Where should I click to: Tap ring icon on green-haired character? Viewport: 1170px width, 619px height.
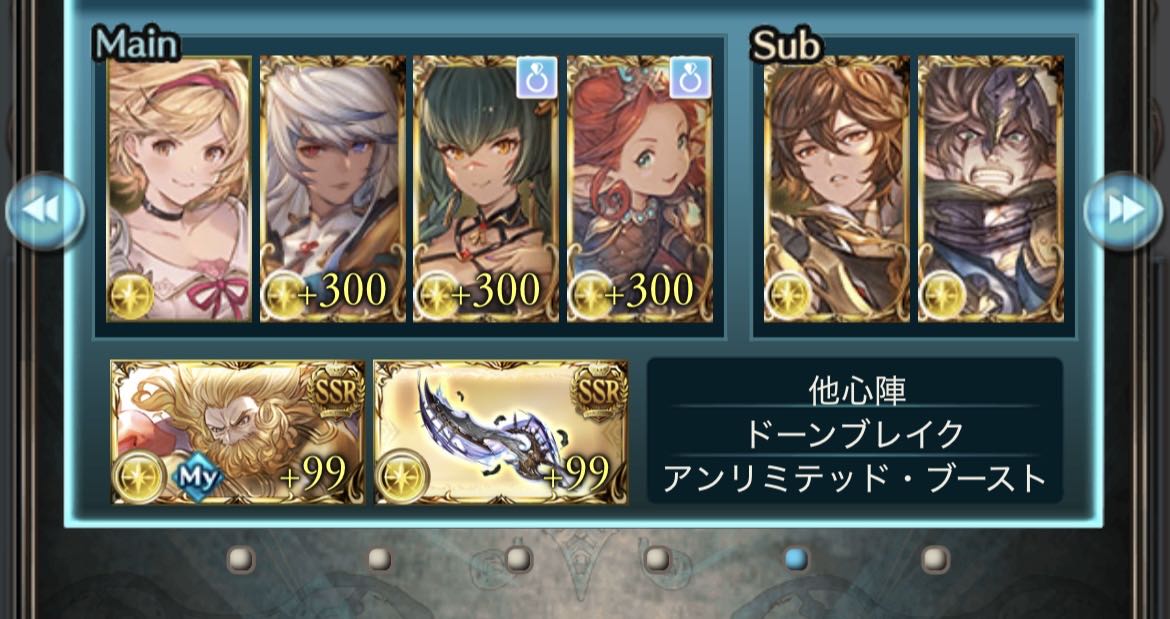[x=537, y=78]
